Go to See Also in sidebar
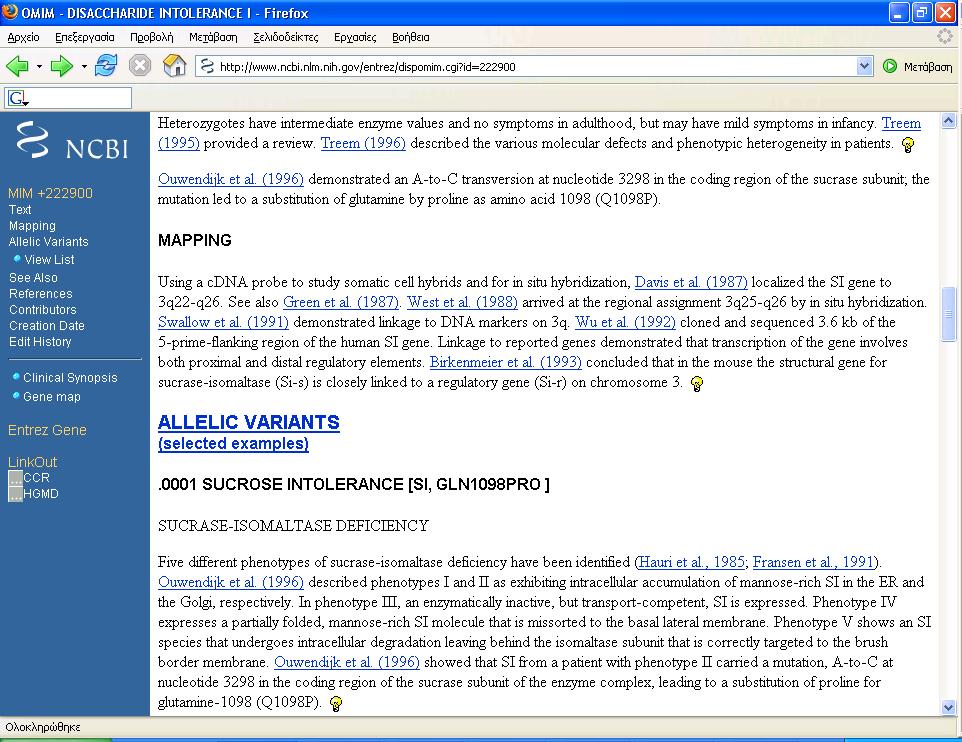 click(x=33, y=277)
